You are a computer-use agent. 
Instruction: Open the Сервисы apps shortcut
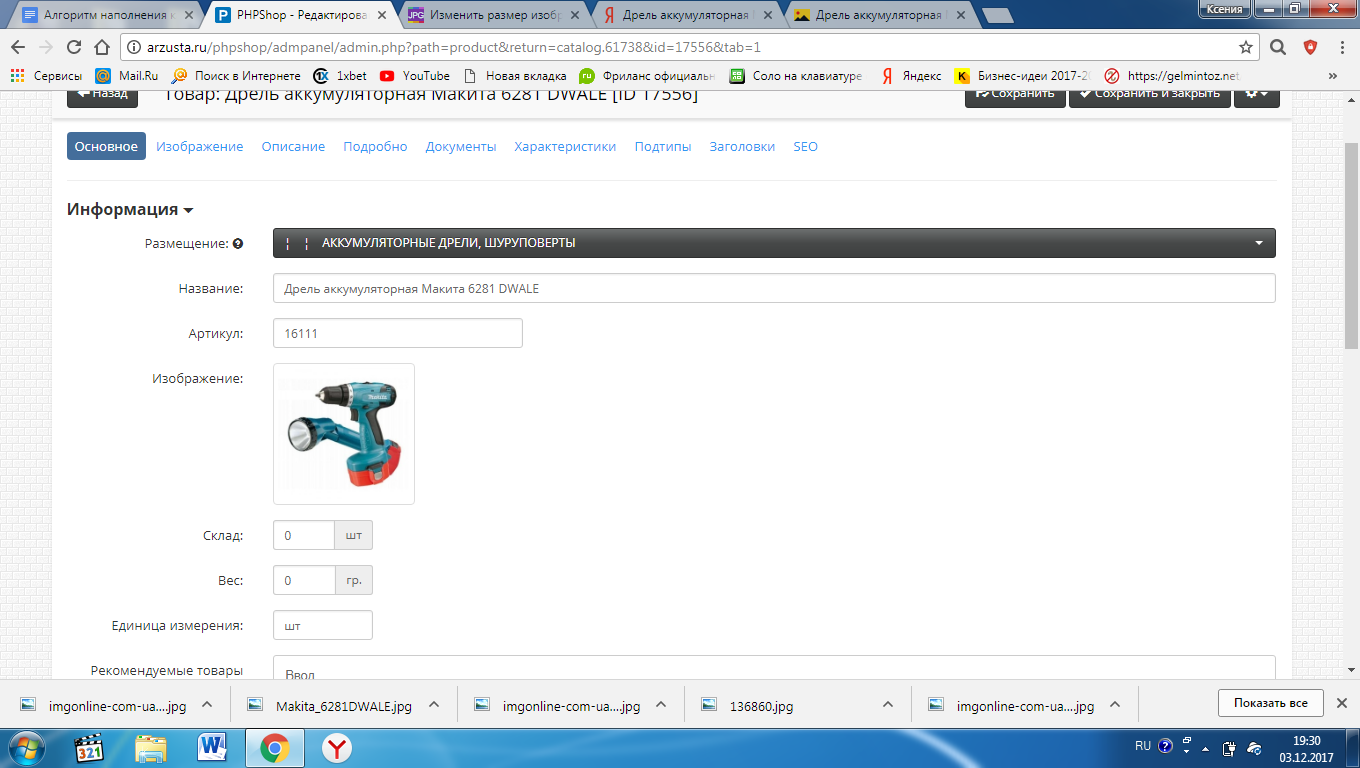click(x=46, y=76)
